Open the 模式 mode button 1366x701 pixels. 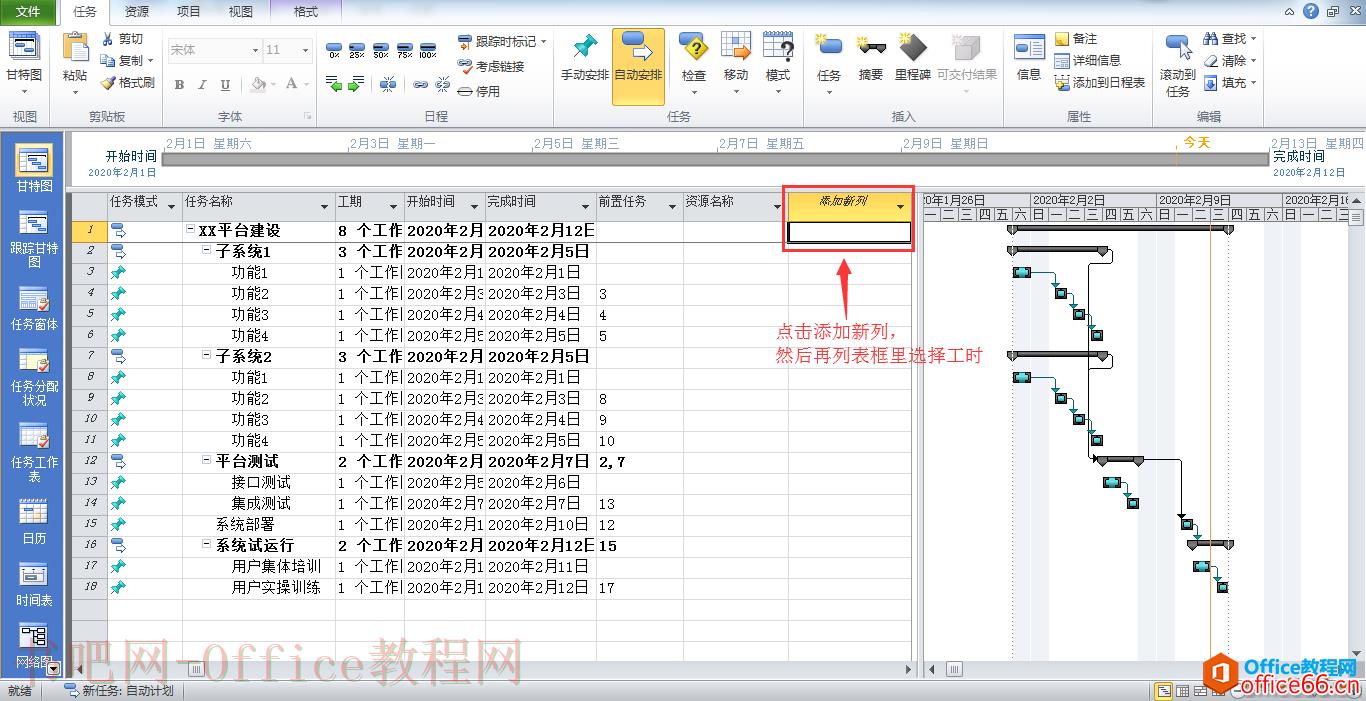tap(778, 62)
